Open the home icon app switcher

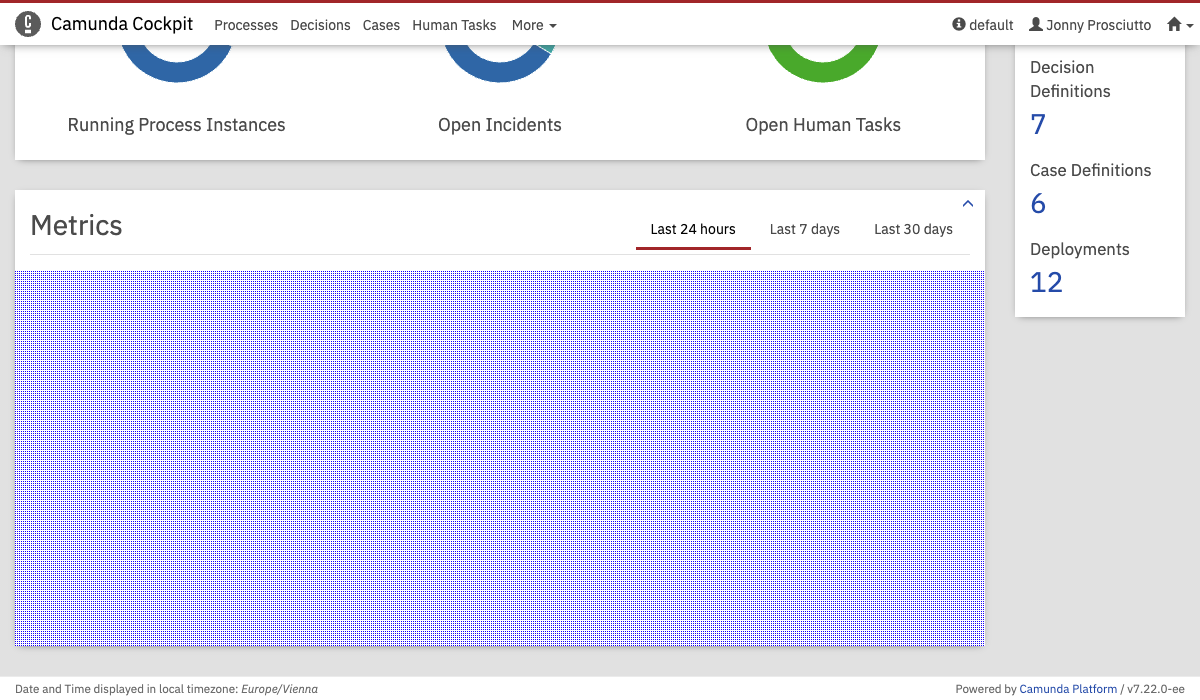click(1180, 25)
